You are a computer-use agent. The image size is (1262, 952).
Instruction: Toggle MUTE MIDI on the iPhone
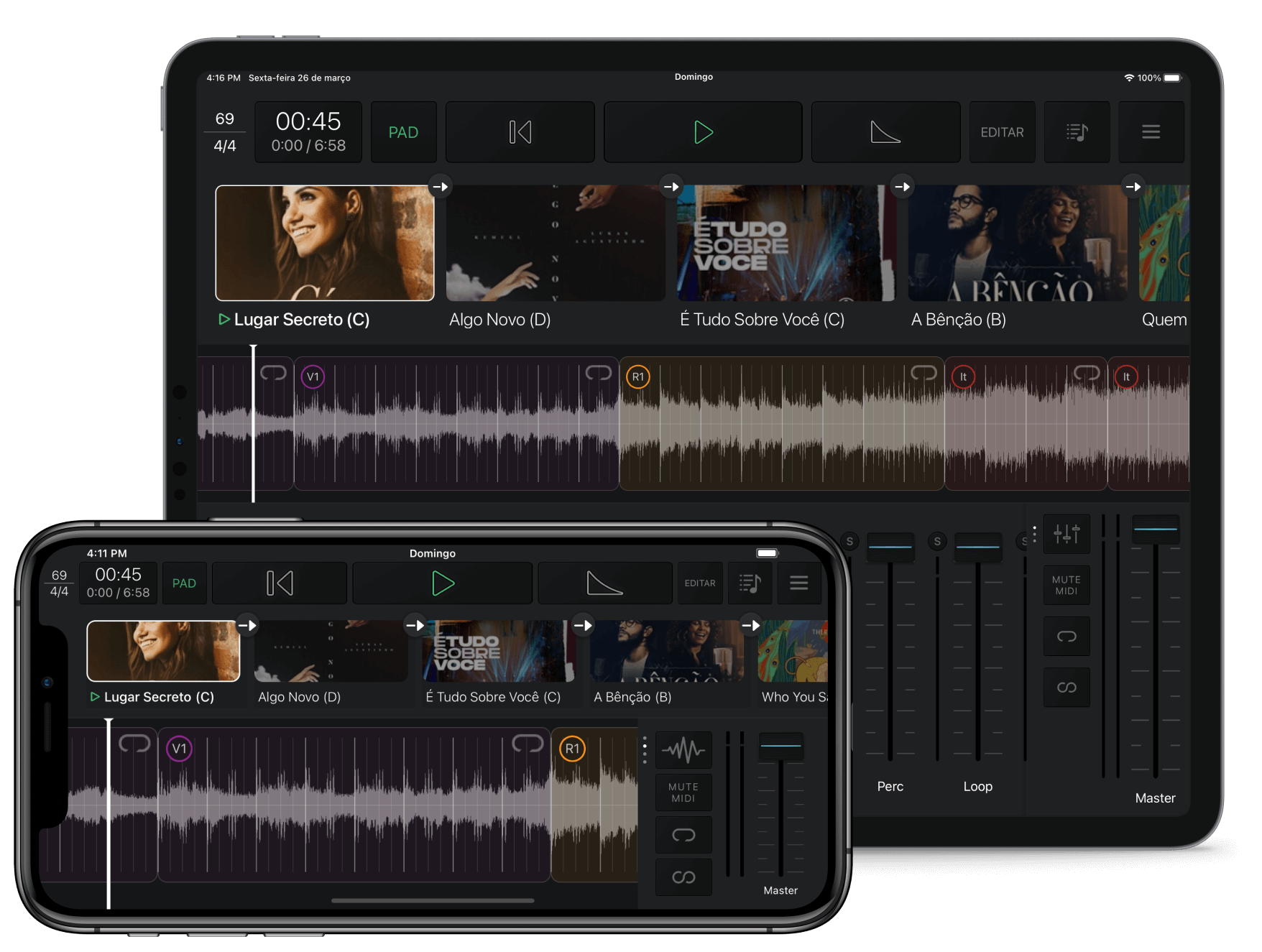683,792
